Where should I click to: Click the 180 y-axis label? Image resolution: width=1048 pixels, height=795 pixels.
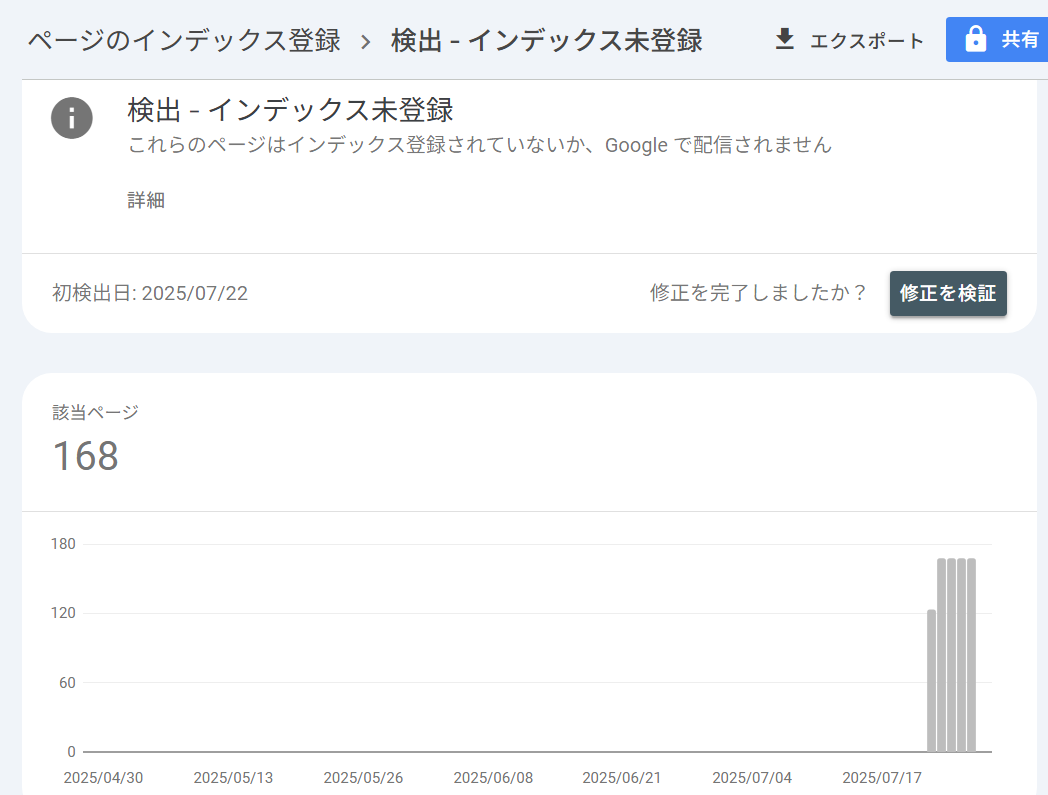click(x=63, y=544)
